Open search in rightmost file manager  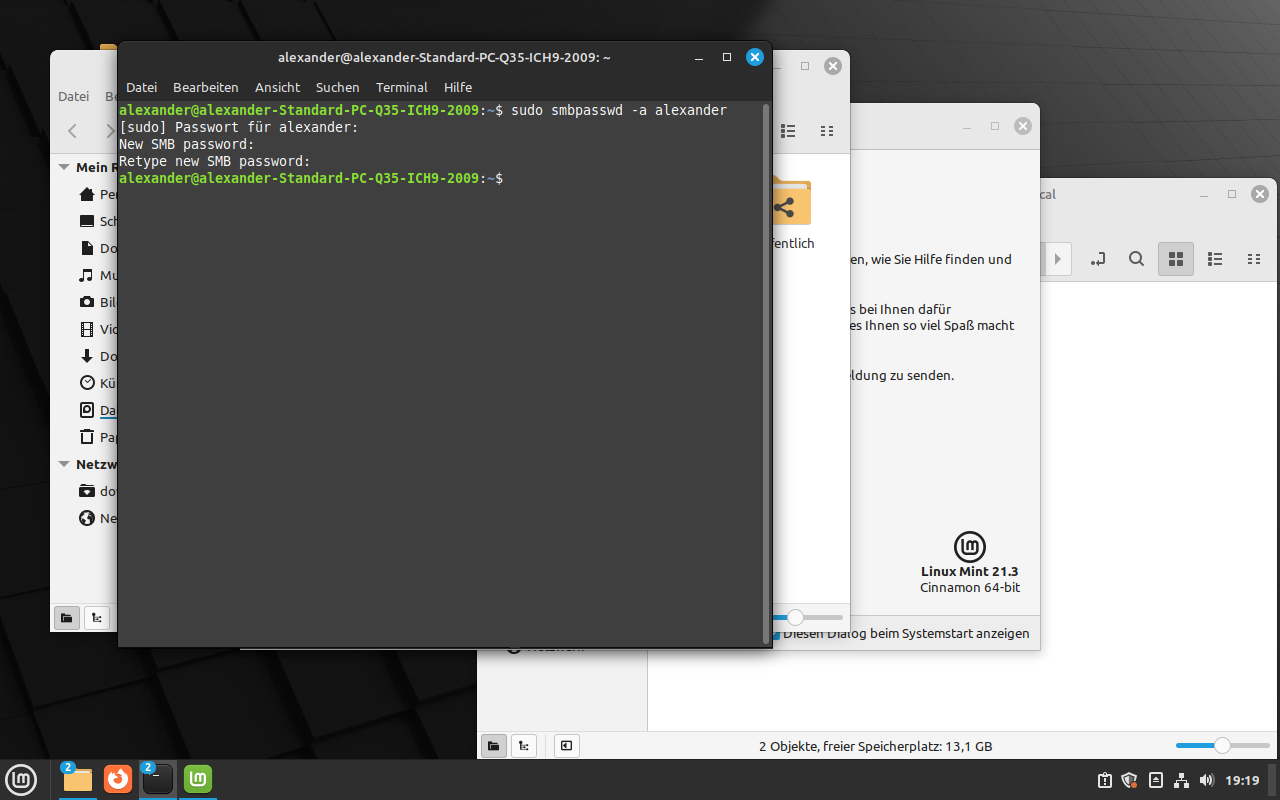pos(1137,259)
